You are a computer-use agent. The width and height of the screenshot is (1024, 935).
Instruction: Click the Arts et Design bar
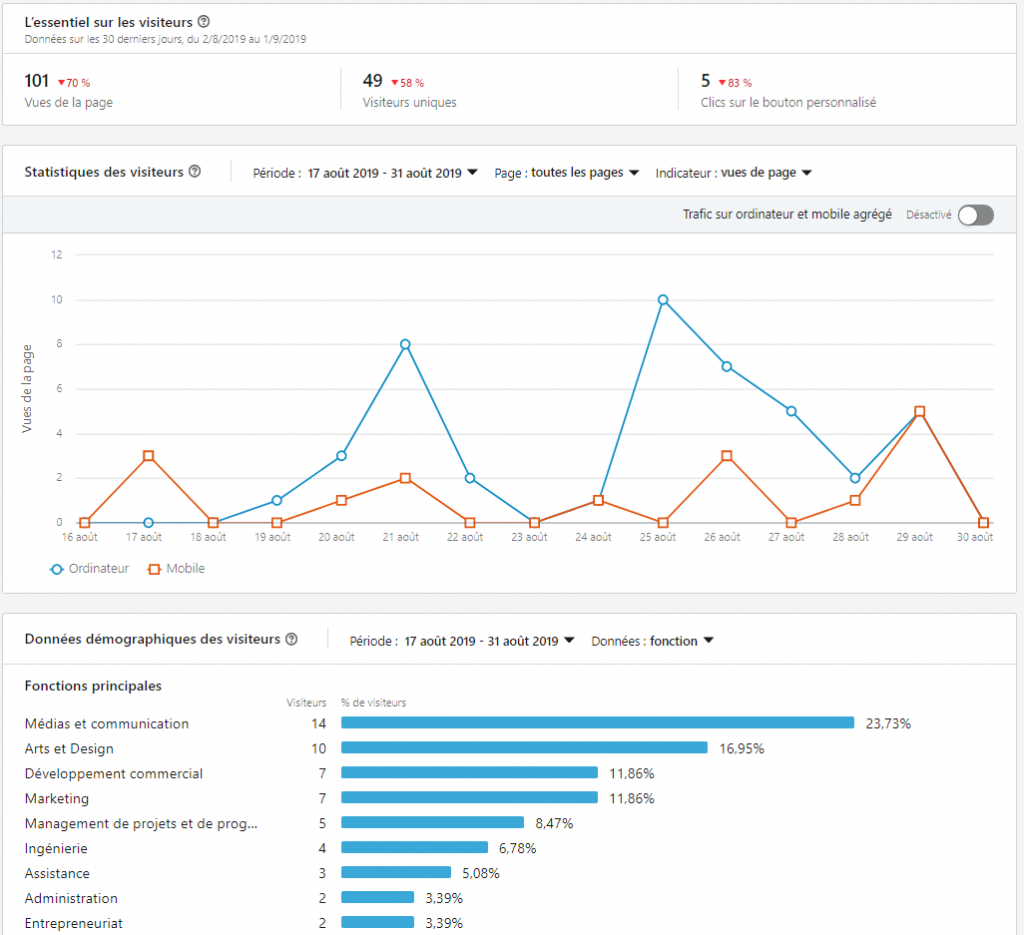pos(524,748)
